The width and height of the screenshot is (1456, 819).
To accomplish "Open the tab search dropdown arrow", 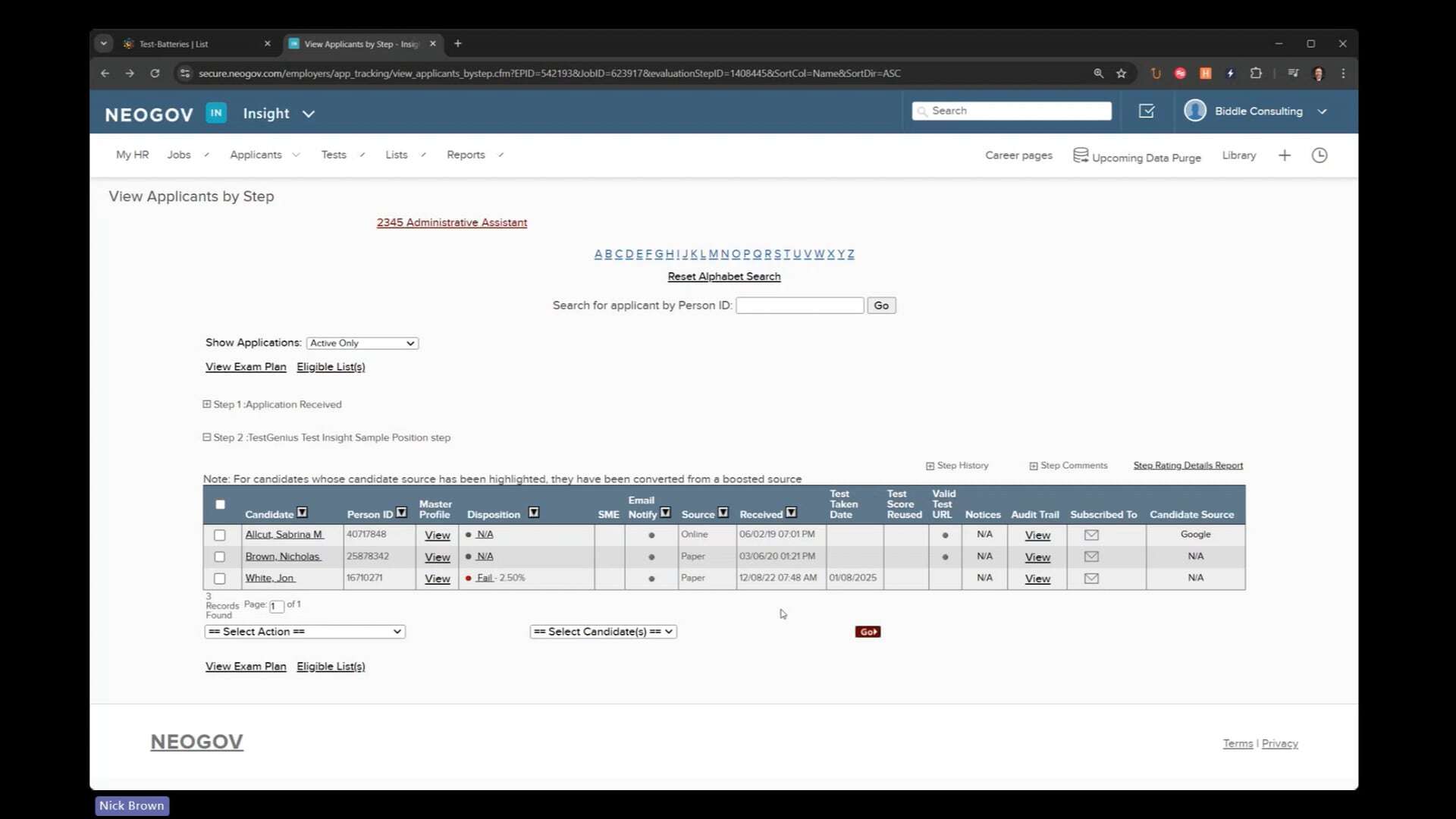I will [x=104, y=44].
